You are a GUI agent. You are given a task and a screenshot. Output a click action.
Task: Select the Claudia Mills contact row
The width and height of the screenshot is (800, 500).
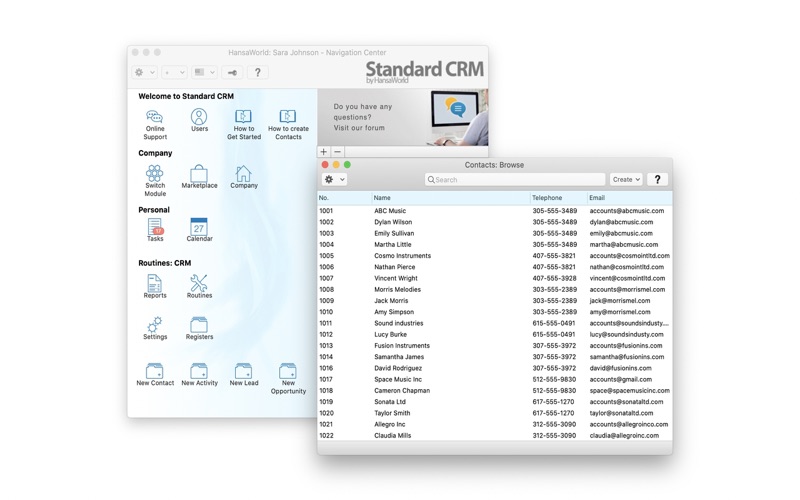coord(494,435)
